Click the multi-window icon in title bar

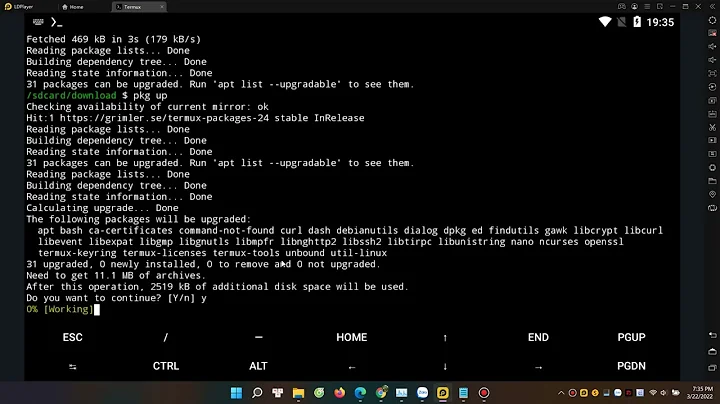coord(660,6)
